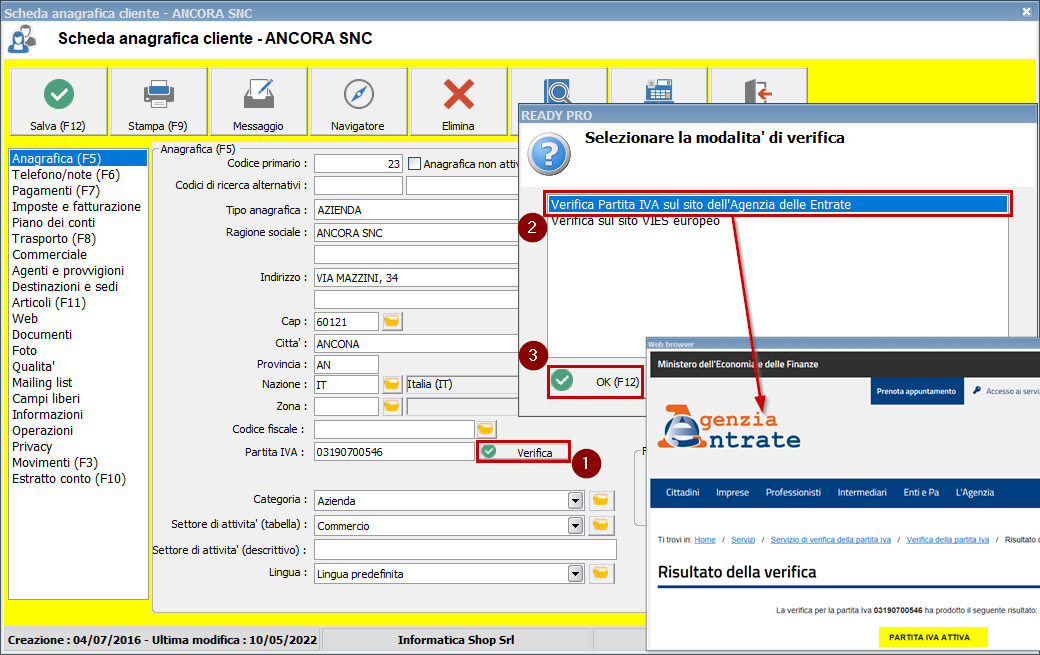The width and height of the screenshot is (1040, 655).
Task: Open the Documenti section
Action: 42,335
